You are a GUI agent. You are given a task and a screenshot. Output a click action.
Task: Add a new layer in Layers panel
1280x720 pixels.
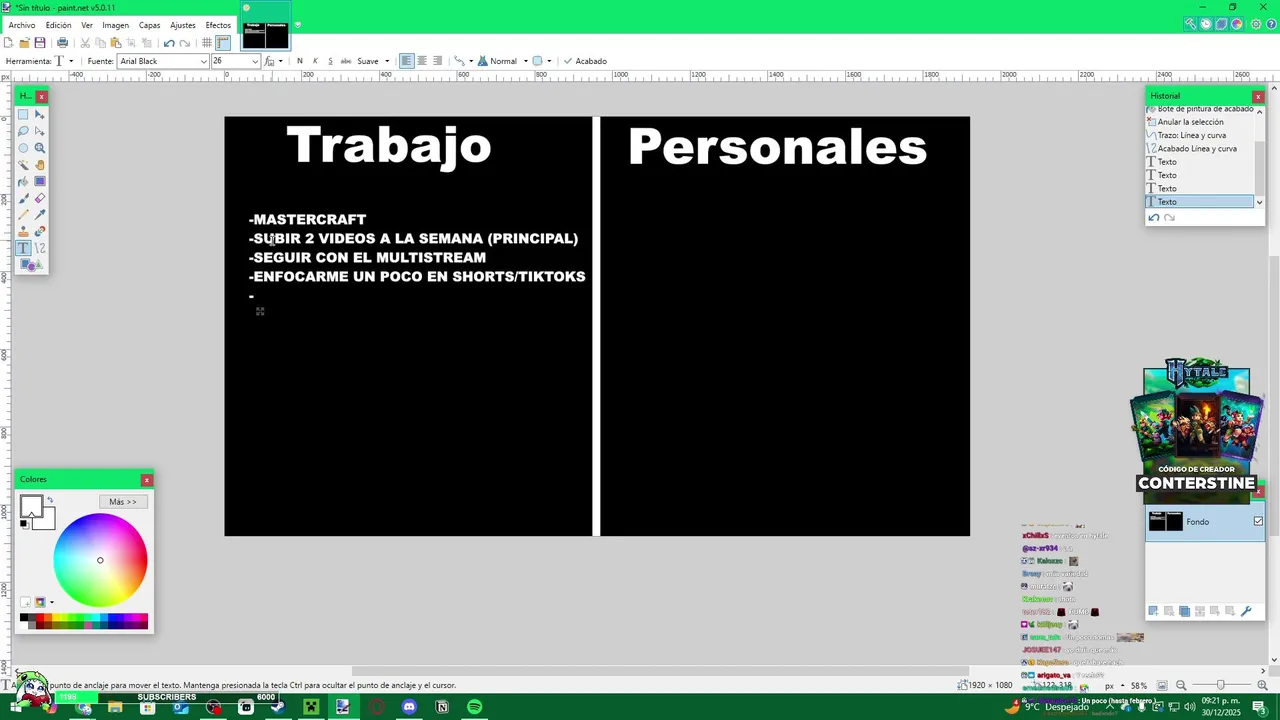point(1153,611)
